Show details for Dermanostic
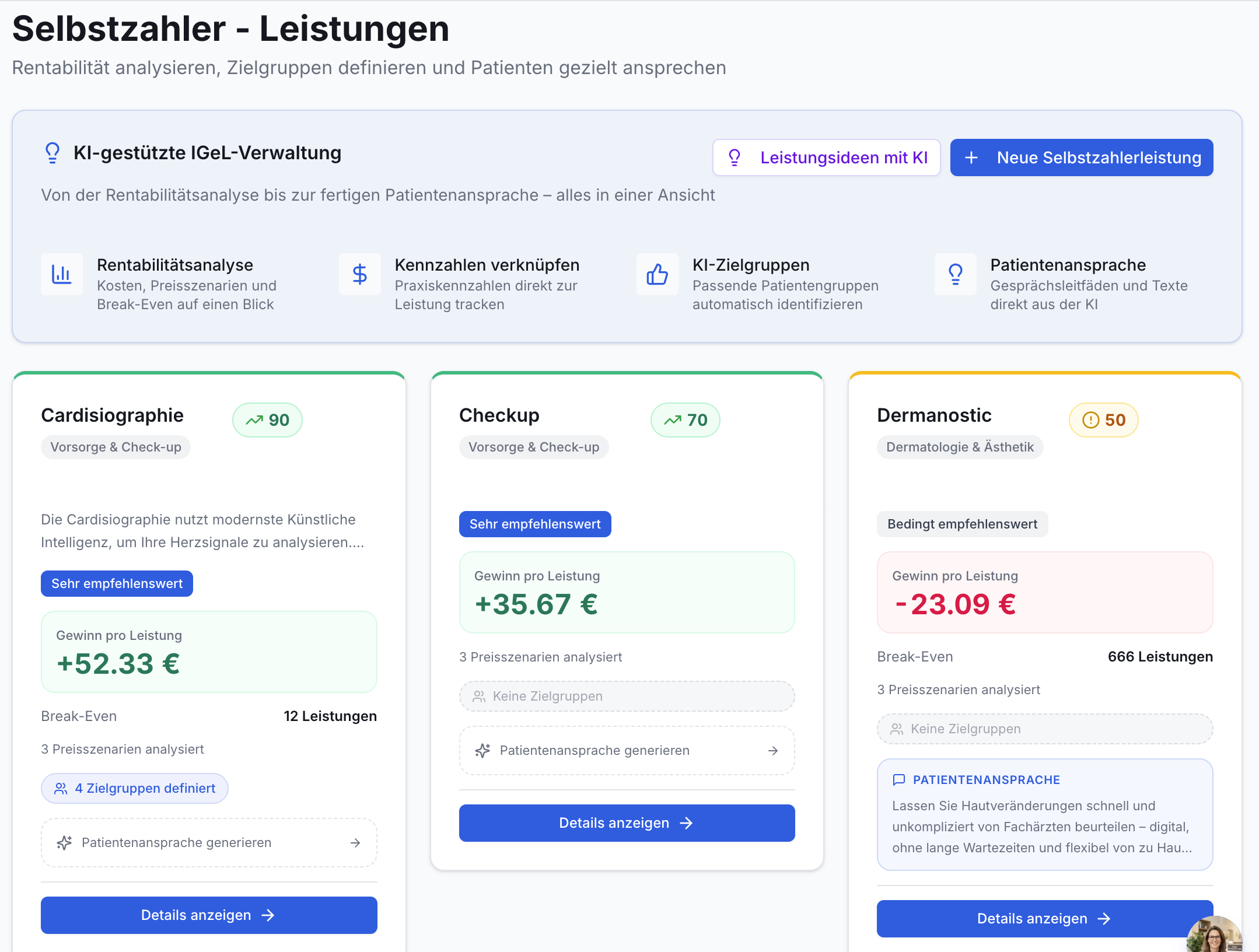Viewport: 1259px width, 952px height. (x=1045, y=919)
